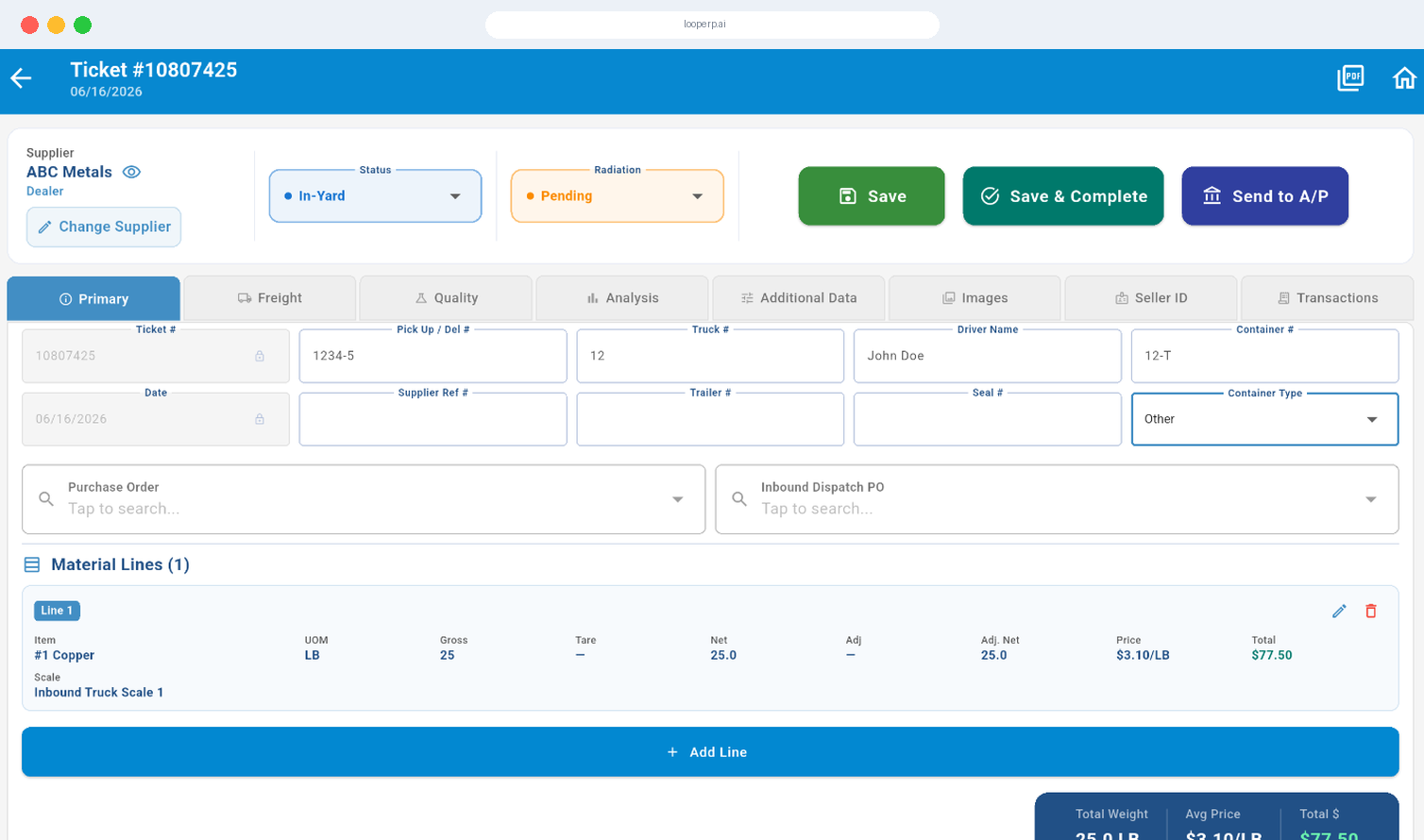Select the Additional Data tab

[x=799, y=298]
